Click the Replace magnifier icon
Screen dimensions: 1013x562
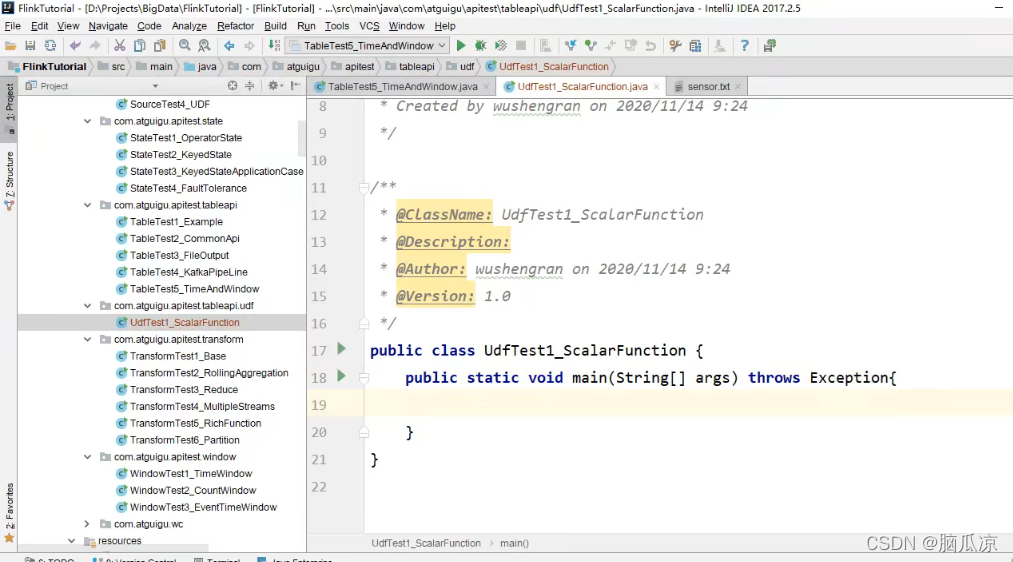(205, 46)
